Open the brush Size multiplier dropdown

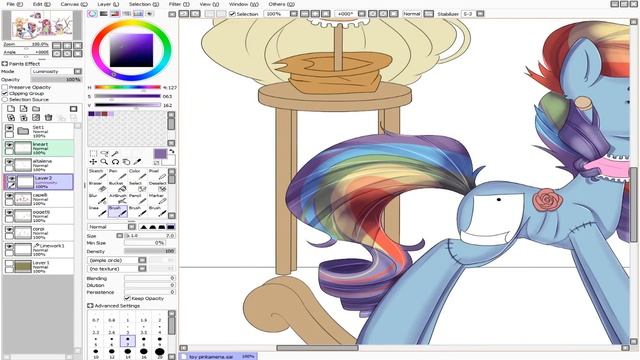(x=120, y=236)
